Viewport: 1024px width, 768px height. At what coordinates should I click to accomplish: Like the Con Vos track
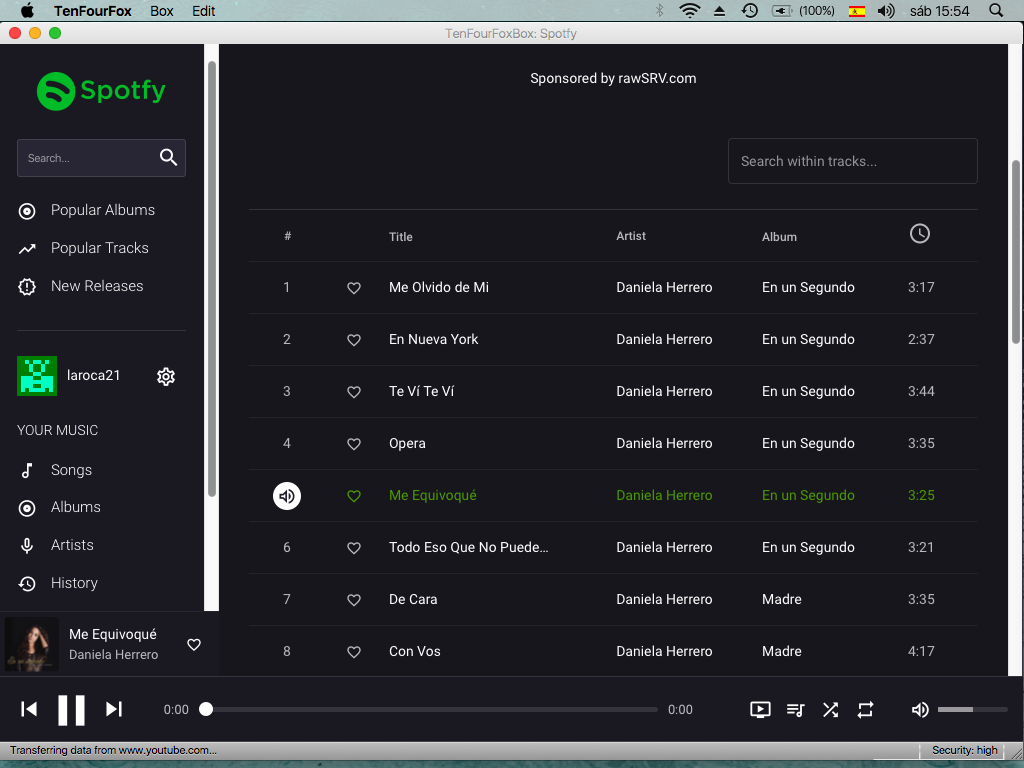(x=354, y=652)
